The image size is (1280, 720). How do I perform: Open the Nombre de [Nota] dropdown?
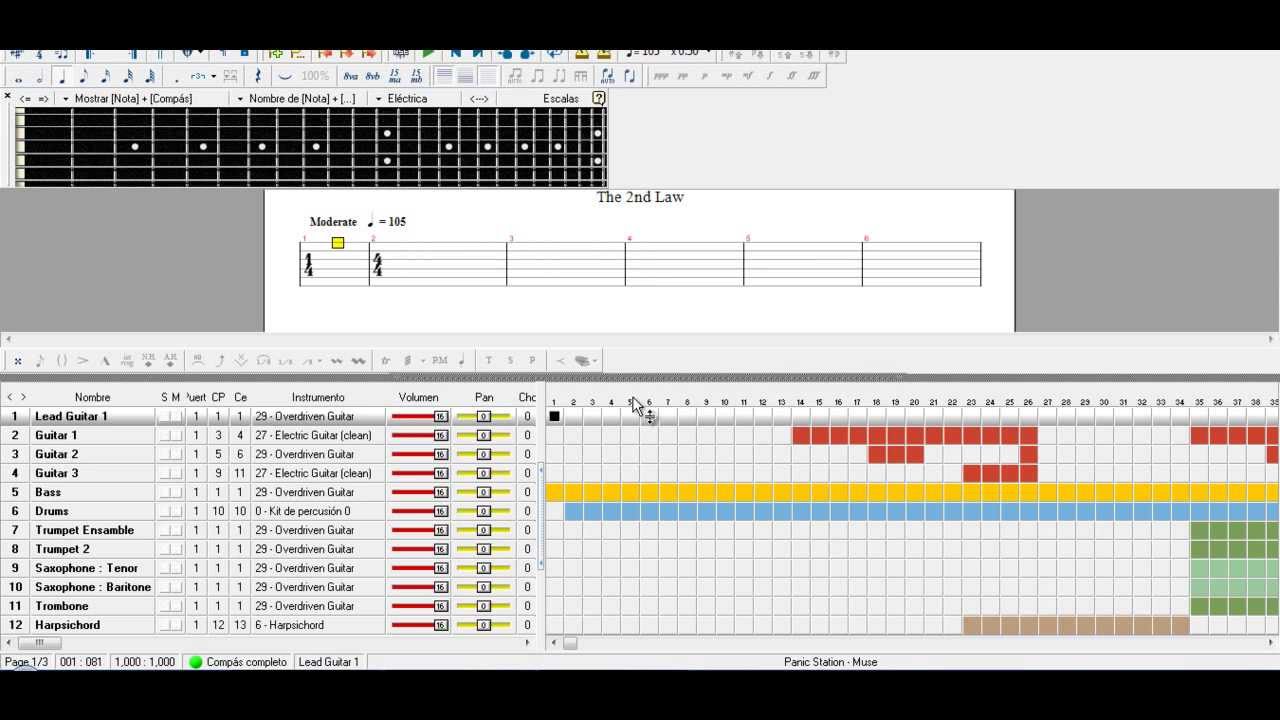click(295, 98)
